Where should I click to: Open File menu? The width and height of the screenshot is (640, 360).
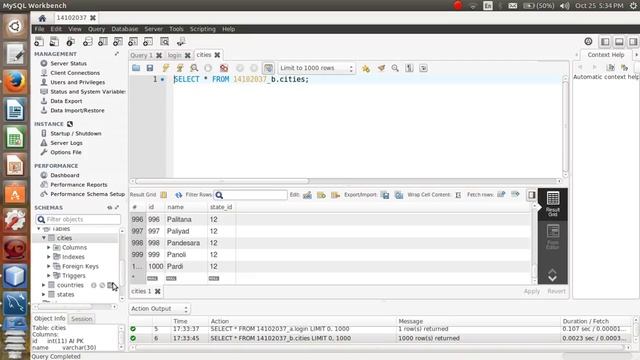[x=39, y=29]
